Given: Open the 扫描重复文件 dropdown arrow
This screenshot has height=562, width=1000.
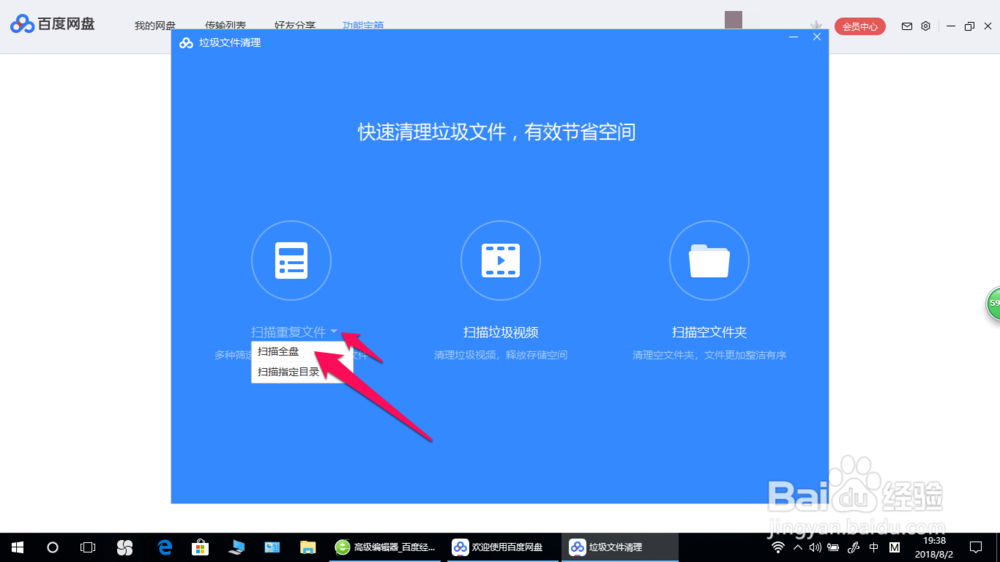Looking at the screenshot, I should (x=334, y=332).
